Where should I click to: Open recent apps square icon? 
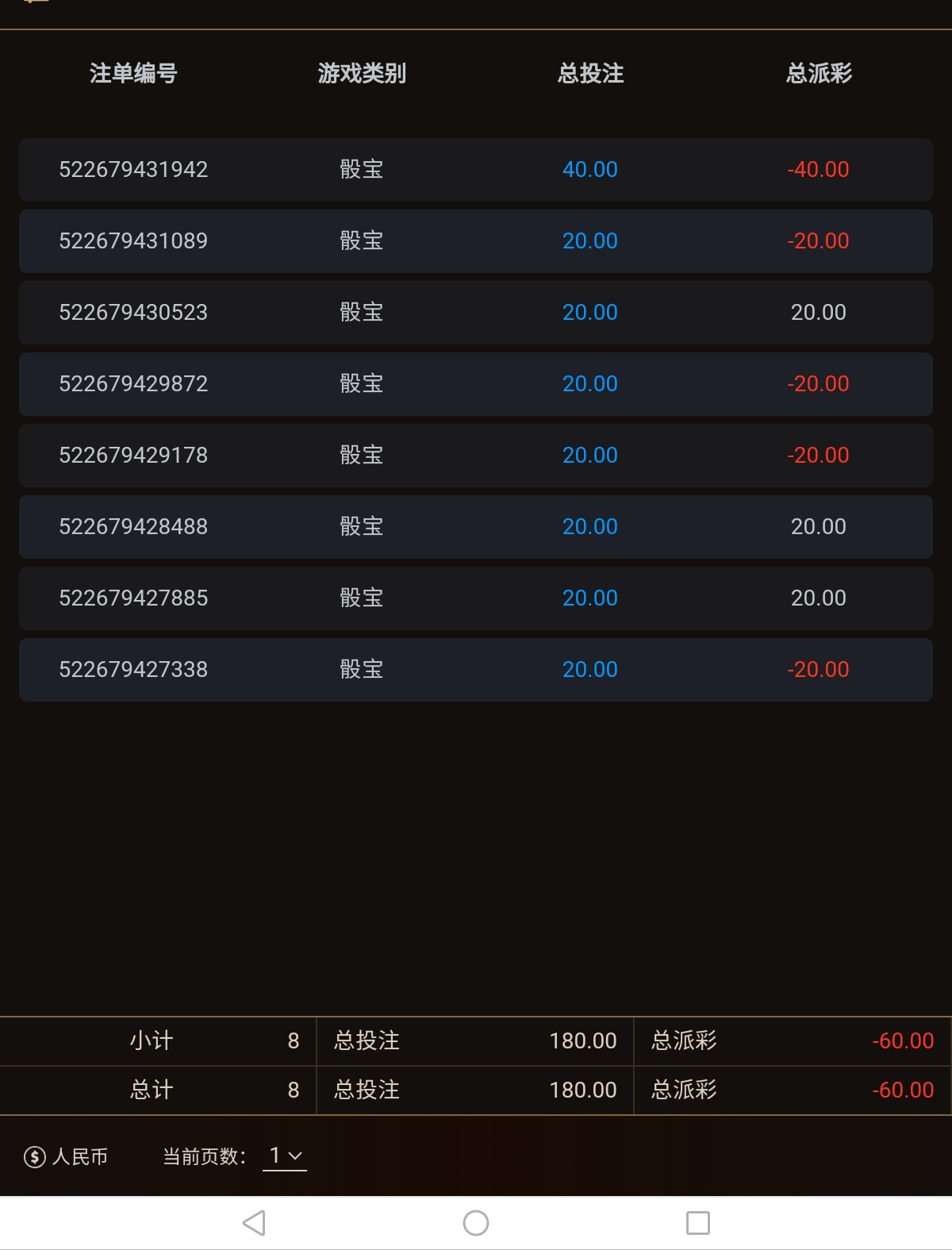point(697,1223)
